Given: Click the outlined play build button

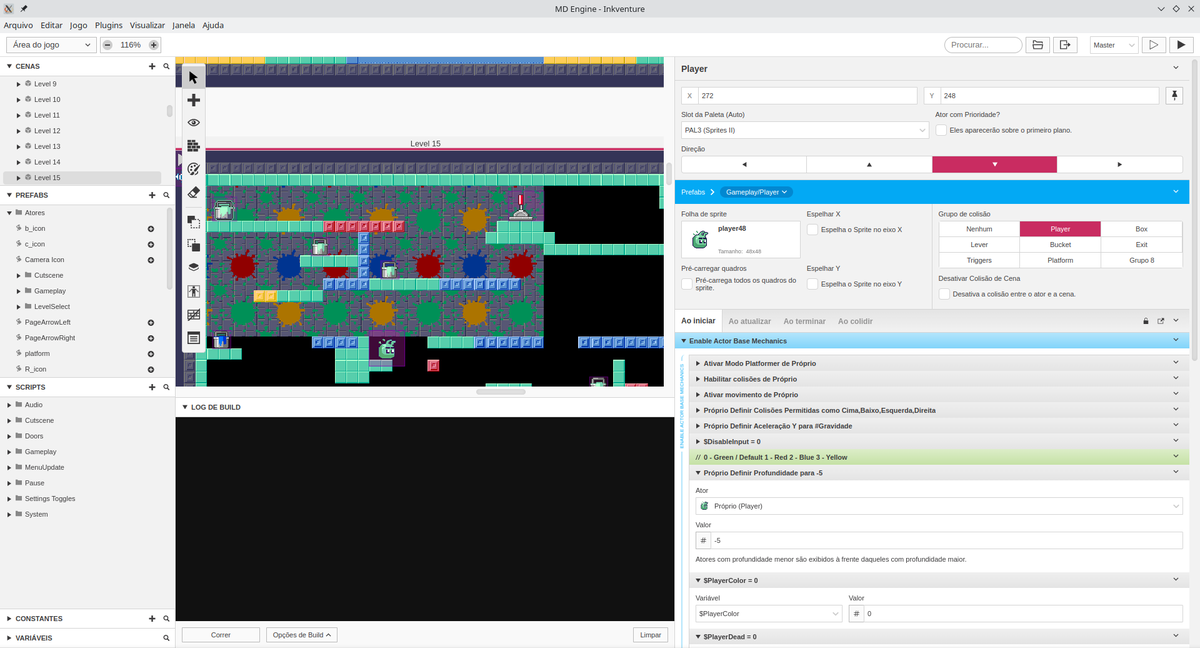Looking at the screenshot, I should [1153, 45].
